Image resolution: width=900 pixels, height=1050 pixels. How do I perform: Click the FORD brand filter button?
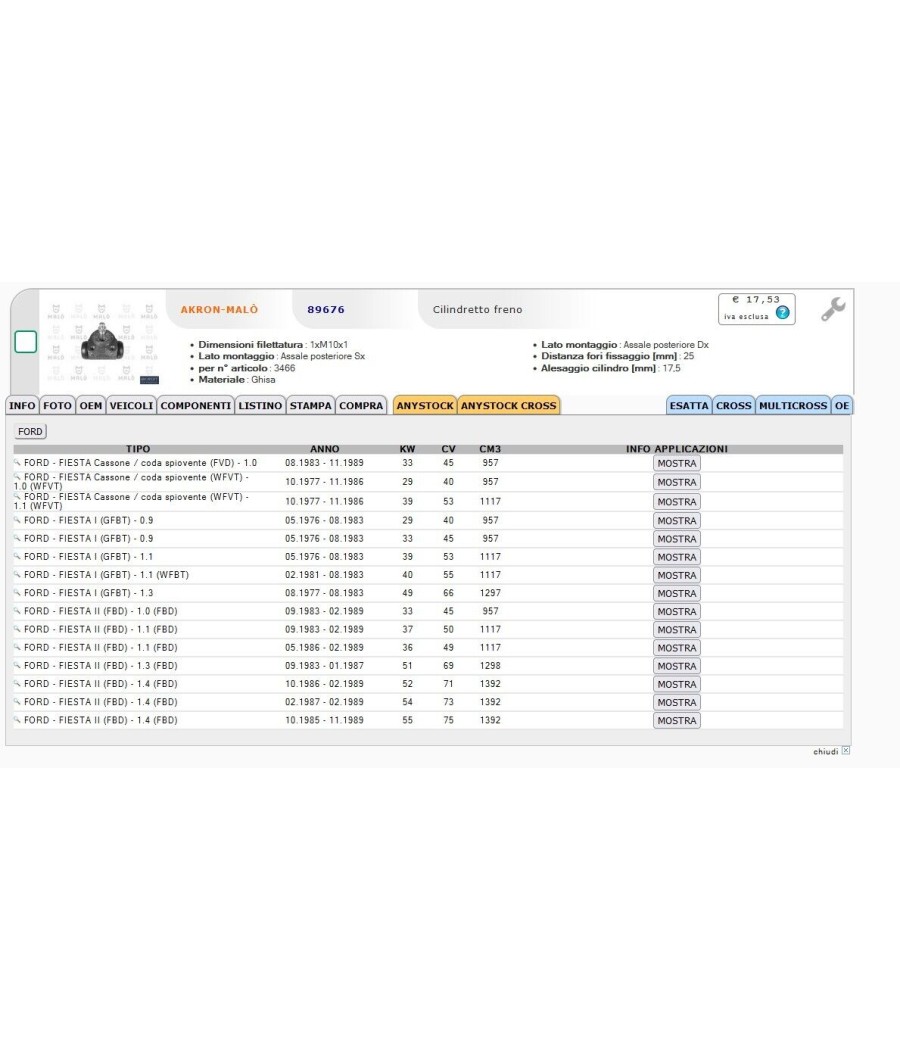[x=30, y=431]
